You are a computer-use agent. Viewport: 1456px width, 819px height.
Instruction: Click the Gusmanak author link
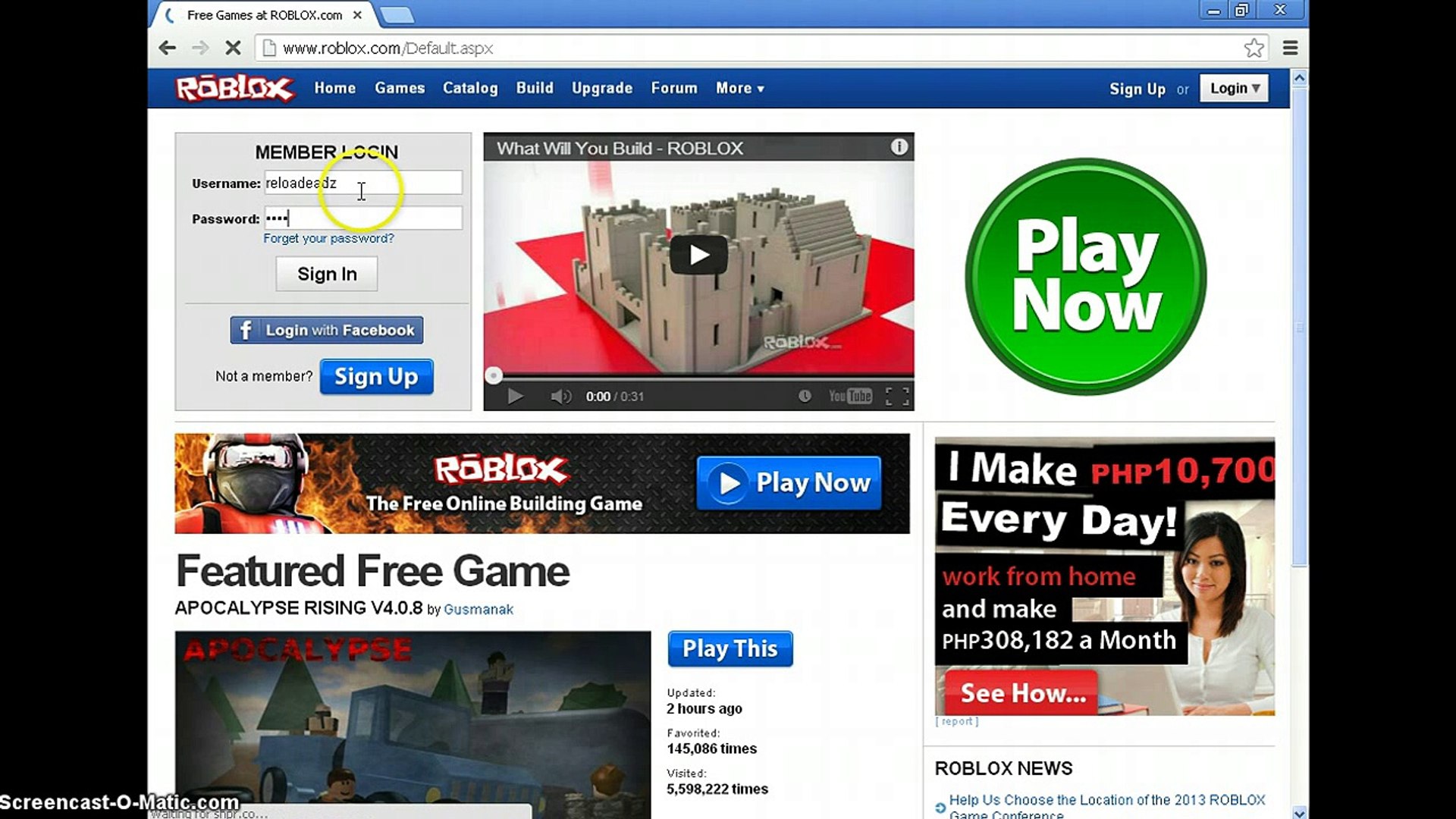click(x=479, y=609)
